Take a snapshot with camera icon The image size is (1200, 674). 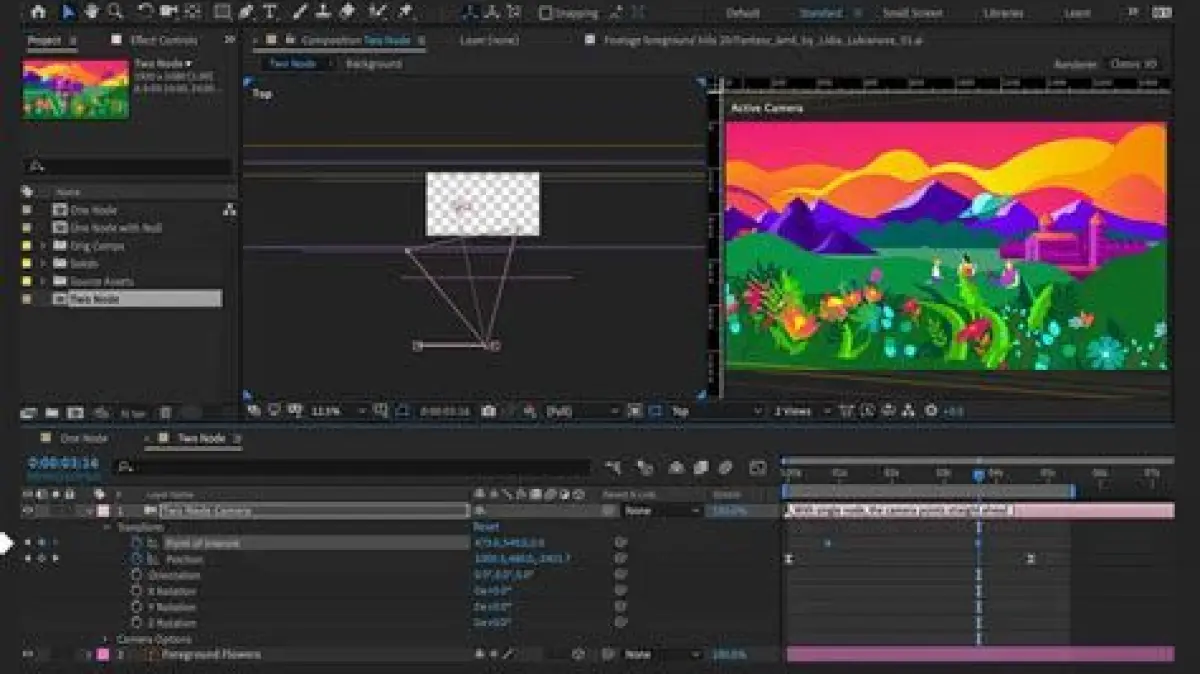[488, 411]
